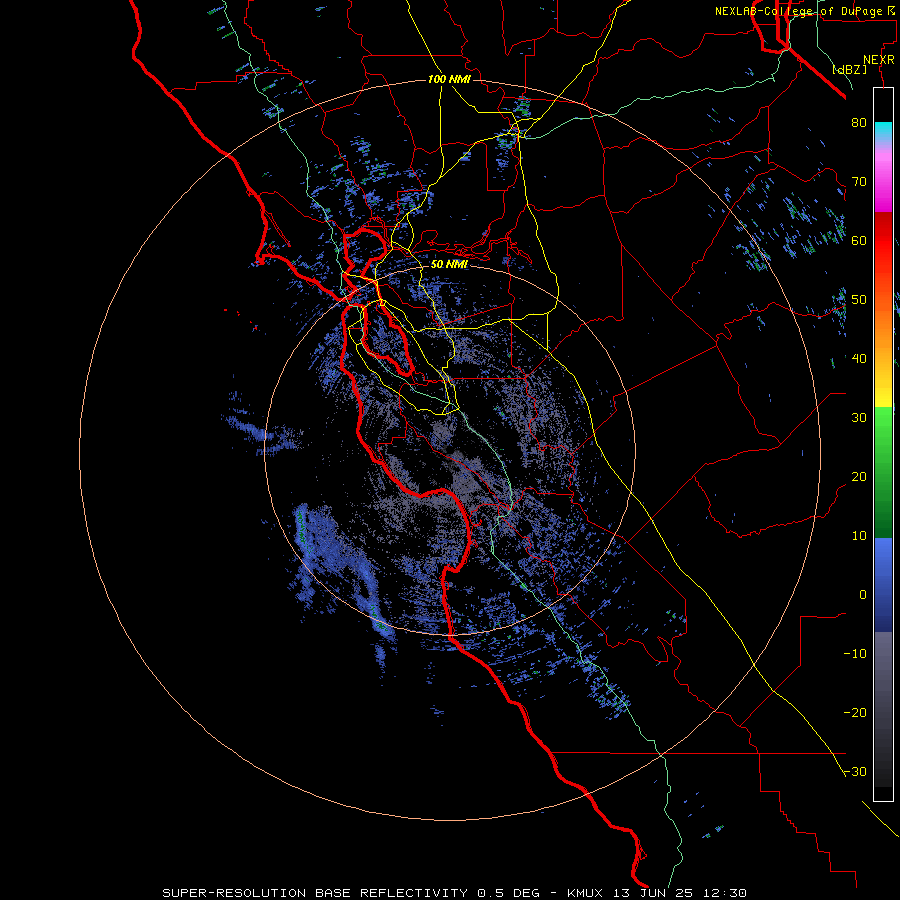
Task: Click the 70 value on the dBZ scale
Action: coord(859,181)
